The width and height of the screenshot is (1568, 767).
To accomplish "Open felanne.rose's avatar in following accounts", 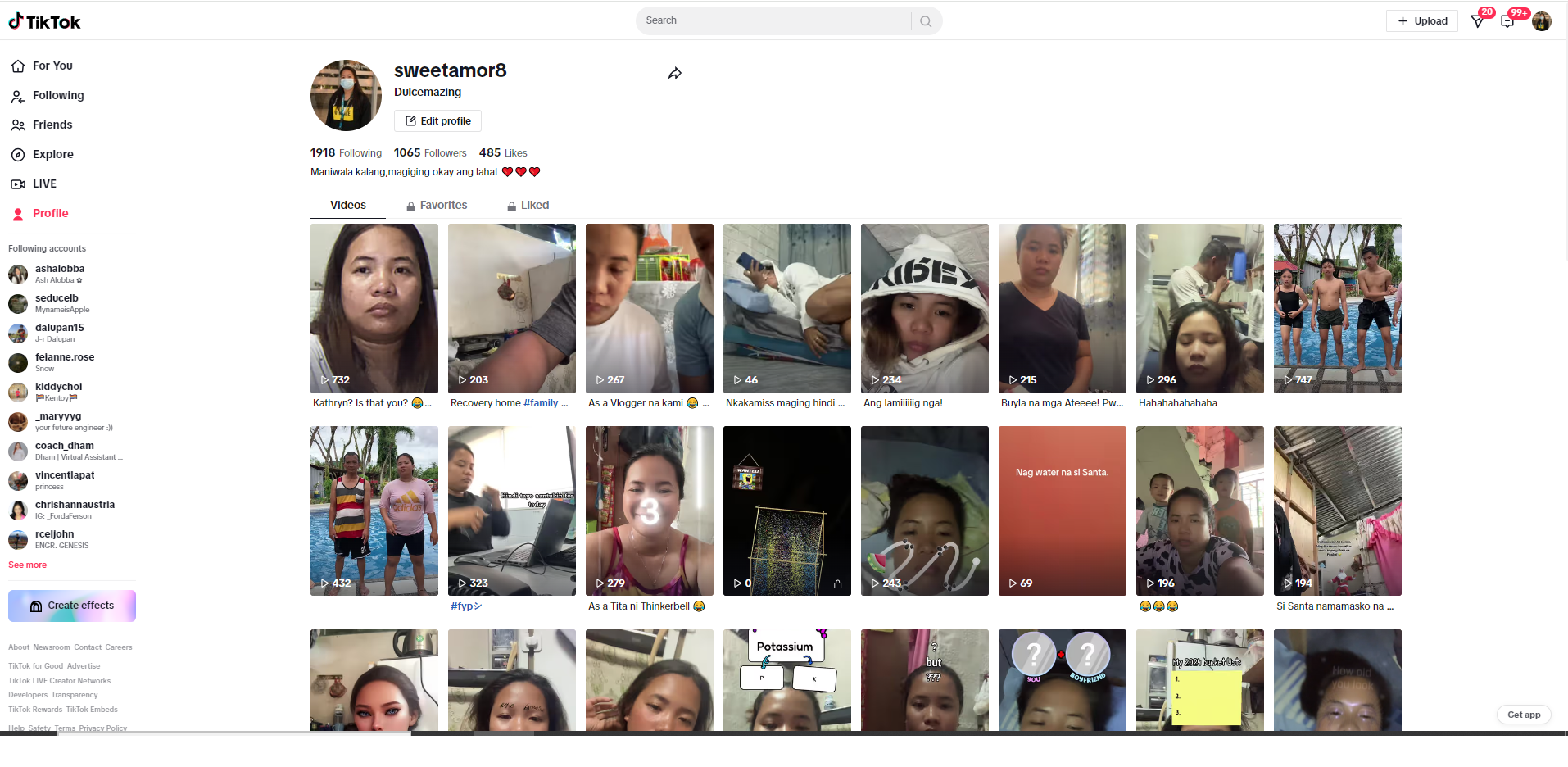I will click(18, 363).
